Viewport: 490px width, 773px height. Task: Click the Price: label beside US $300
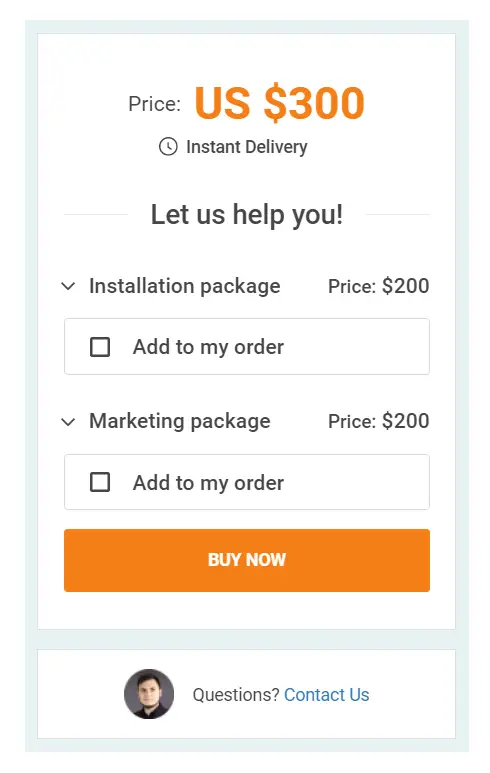click(154, 104)
